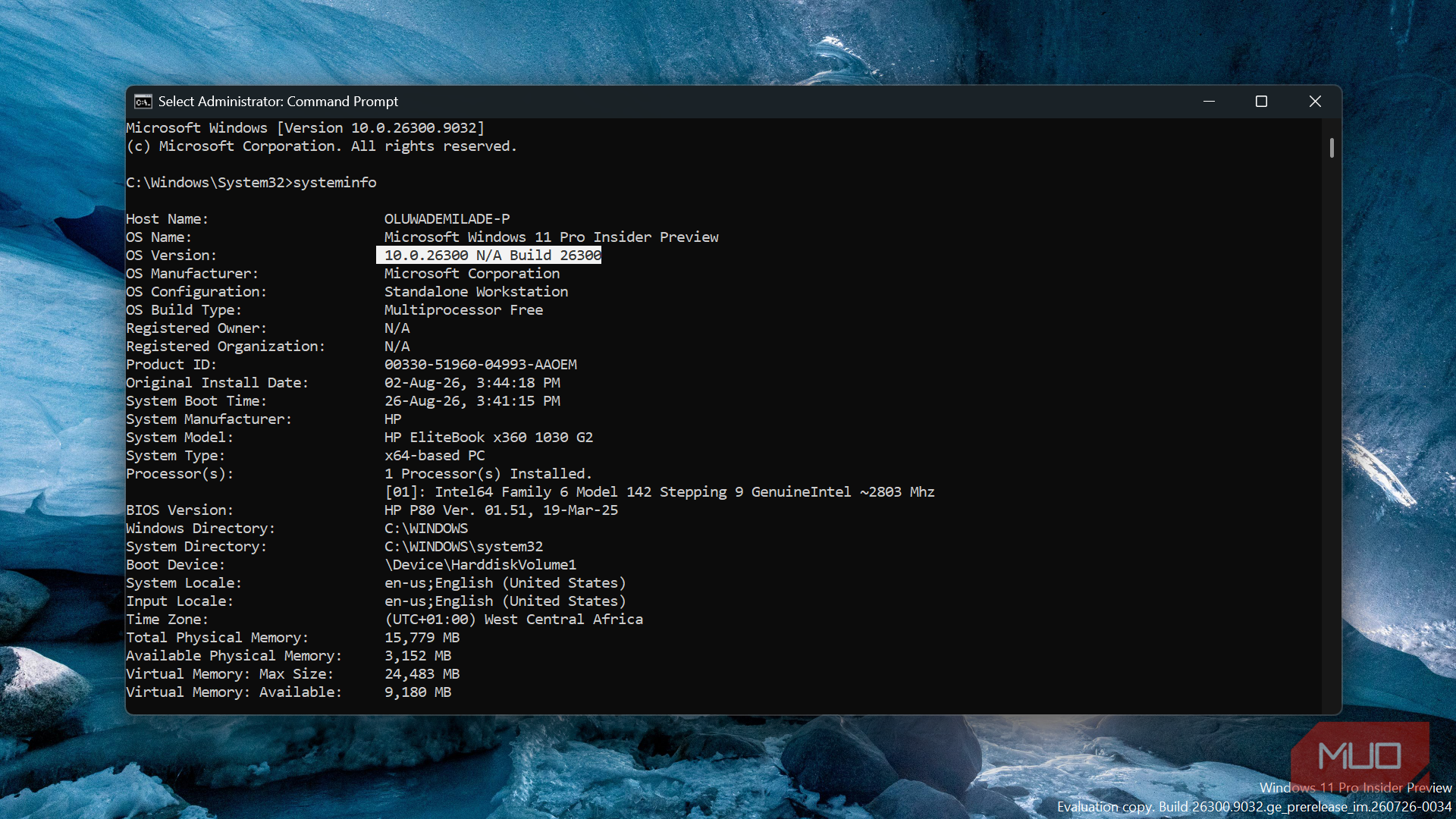Click the 'System Model:' label
The height and width of the screenshot is (819, 1456).
point(180,438)
